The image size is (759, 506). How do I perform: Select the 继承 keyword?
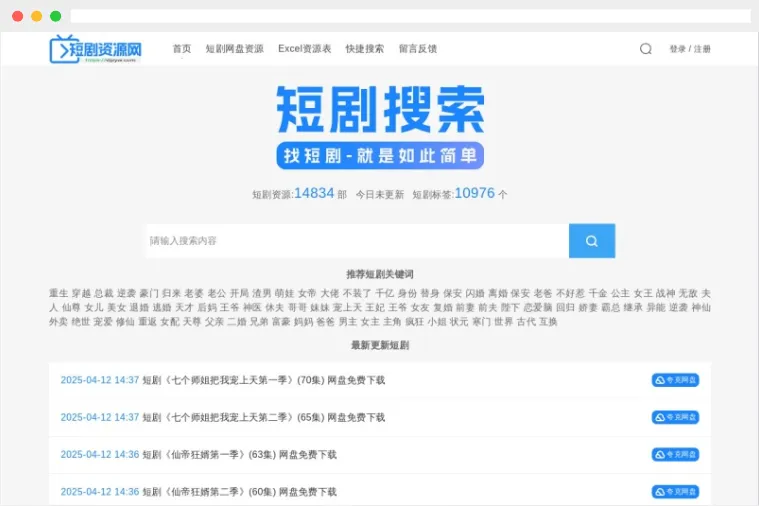634,307
